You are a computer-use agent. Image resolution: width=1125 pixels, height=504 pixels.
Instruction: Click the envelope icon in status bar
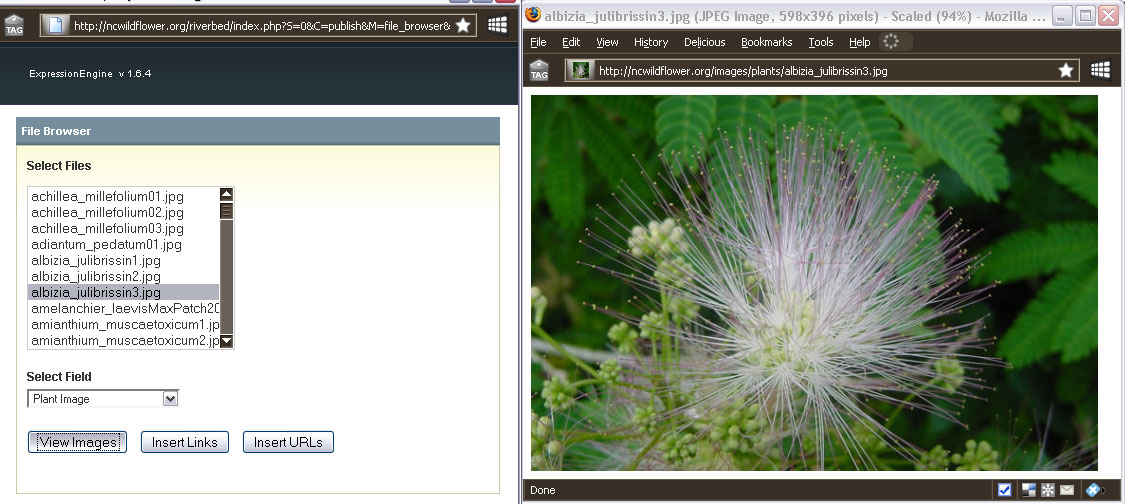tap(1067, 490)
